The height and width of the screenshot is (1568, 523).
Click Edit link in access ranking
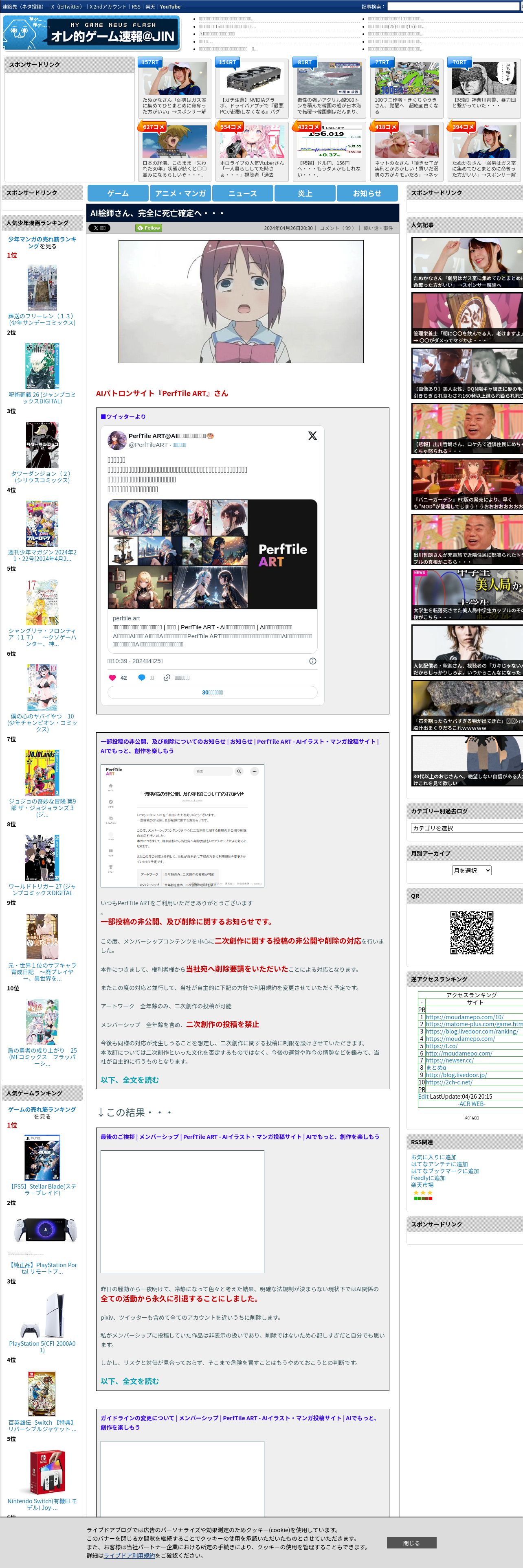point(423,1096)
